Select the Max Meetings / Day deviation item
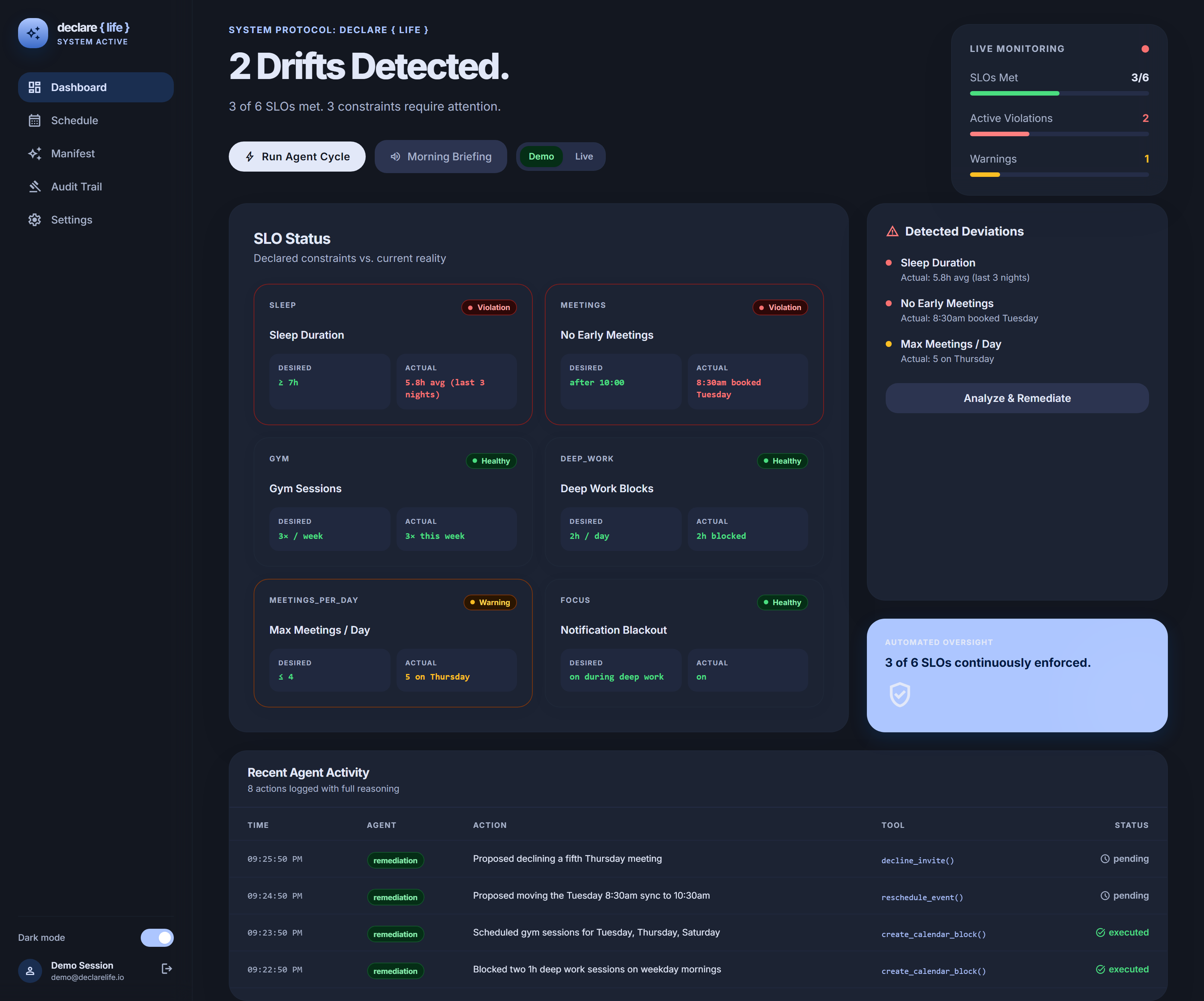 pos(1017,351)
